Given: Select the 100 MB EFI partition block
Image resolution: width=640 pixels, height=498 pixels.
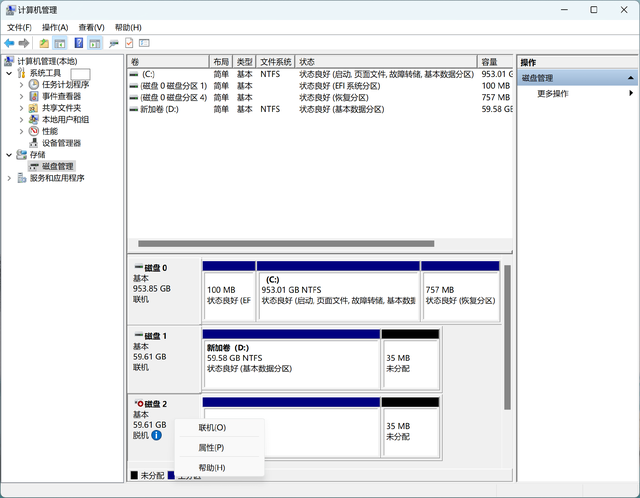Looking at the screenshot, I should [229, 291].
